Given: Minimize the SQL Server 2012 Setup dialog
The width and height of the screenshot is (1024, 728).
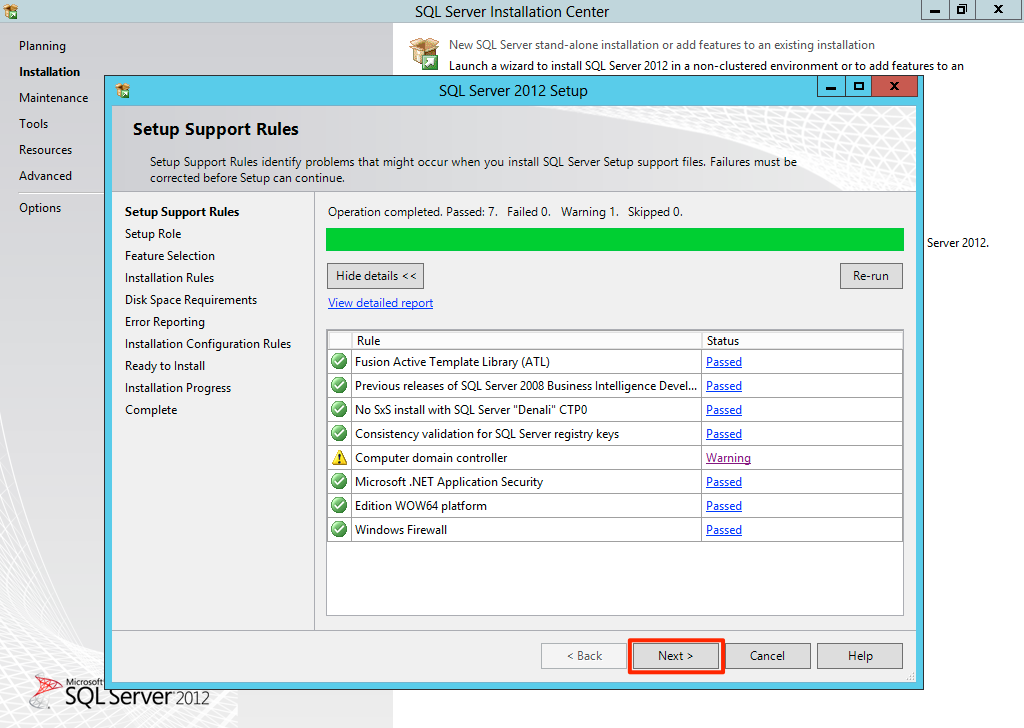Looking at the screenshot, I should 831,87.
